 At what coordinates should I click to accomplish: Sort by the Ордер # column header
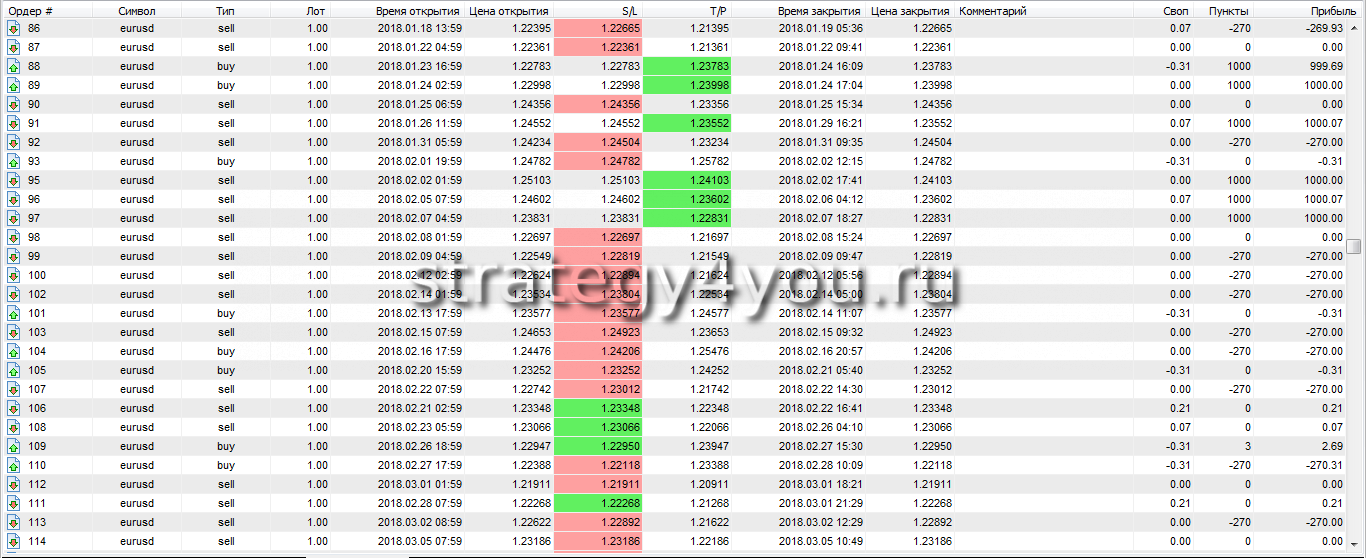click(x=30, y=10)
